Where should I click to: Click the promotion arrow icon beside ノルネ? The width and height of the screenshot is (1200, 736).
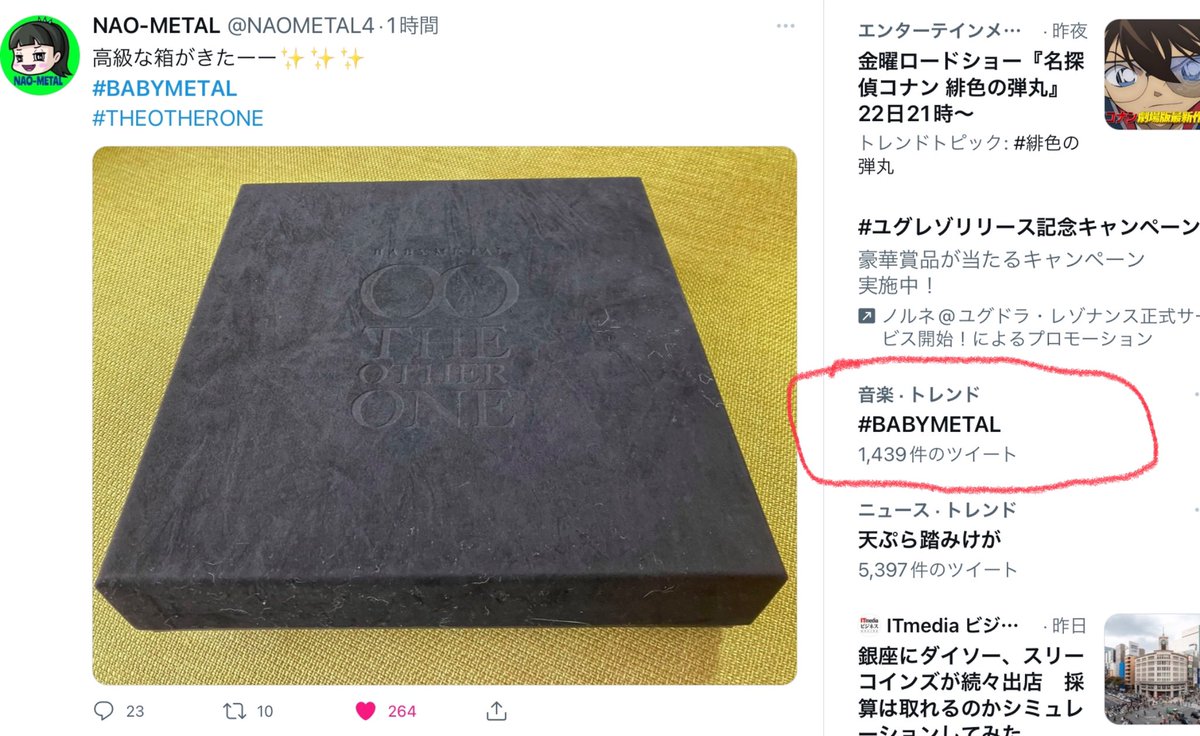coord(867,317)
